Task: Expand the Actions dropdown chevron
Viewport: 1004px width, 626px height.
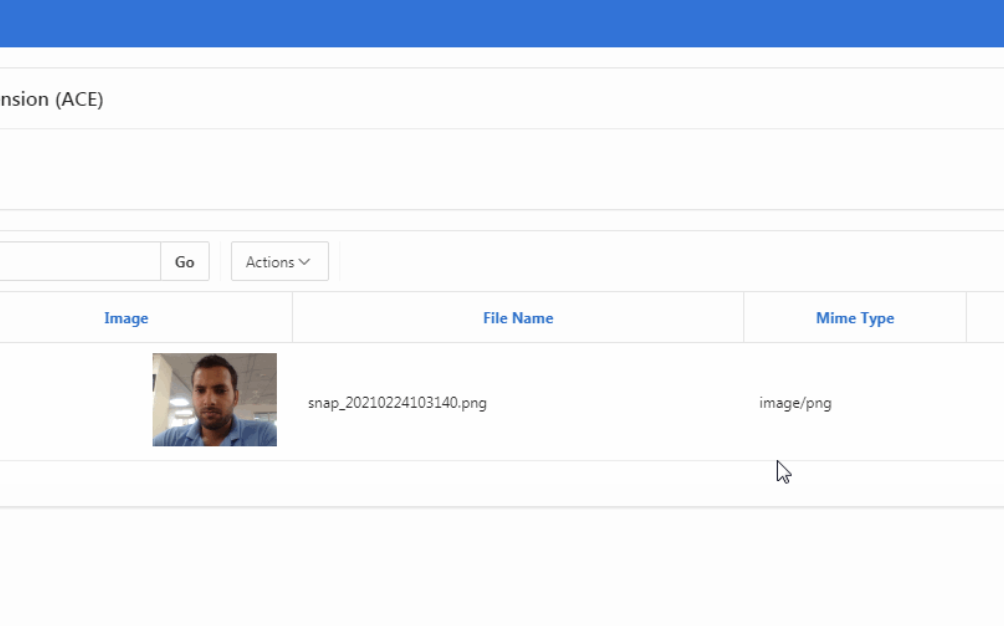Action: point(304,261)
